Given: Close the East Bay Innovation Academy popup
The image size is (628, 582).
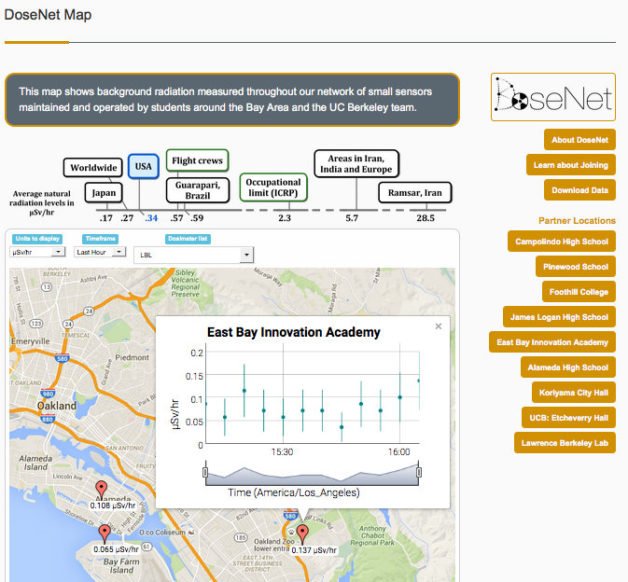Looking at the screenshot, I should tap(439, 326).
